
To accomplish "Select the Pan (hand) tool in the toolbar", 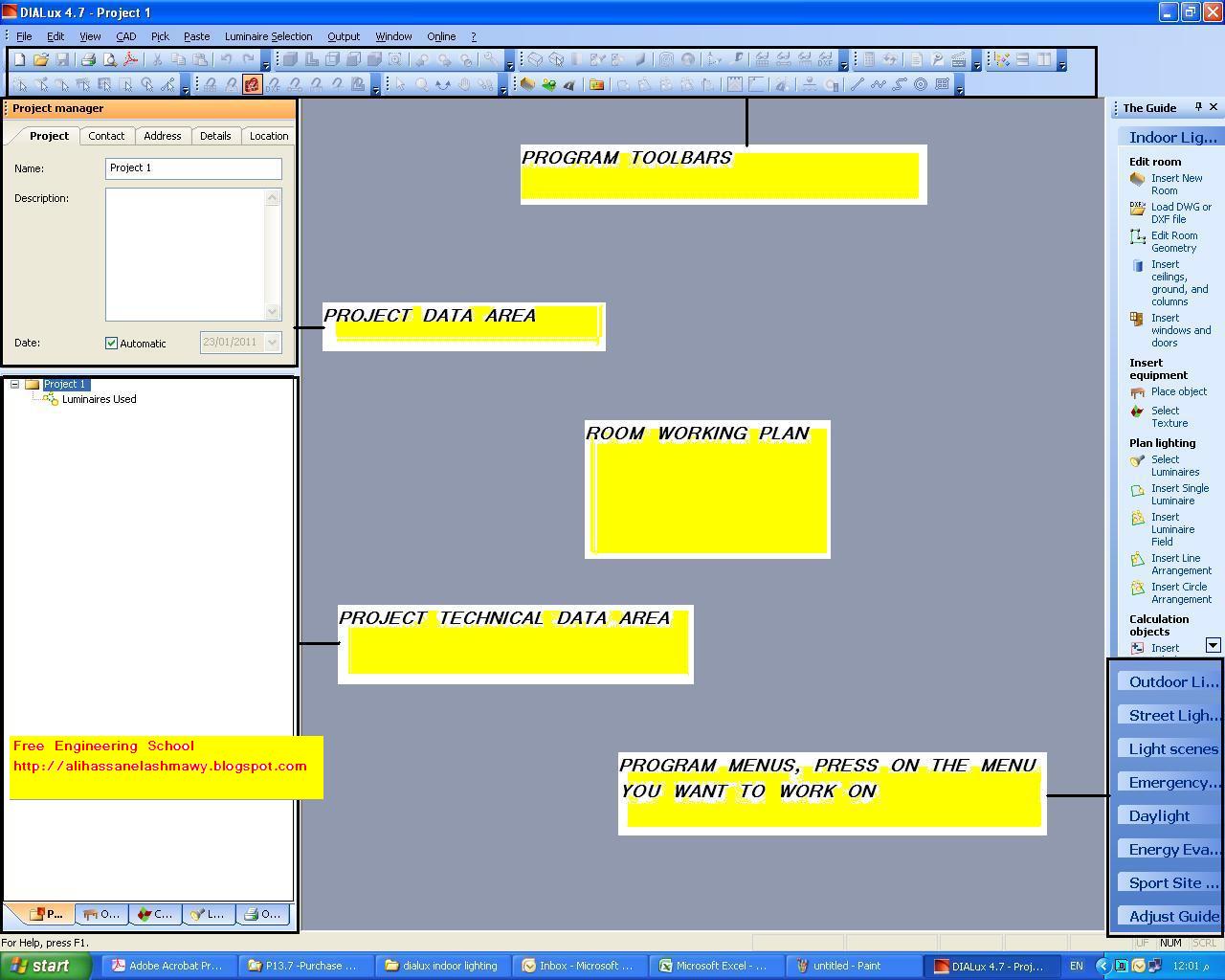I will [x=464, y=84].
